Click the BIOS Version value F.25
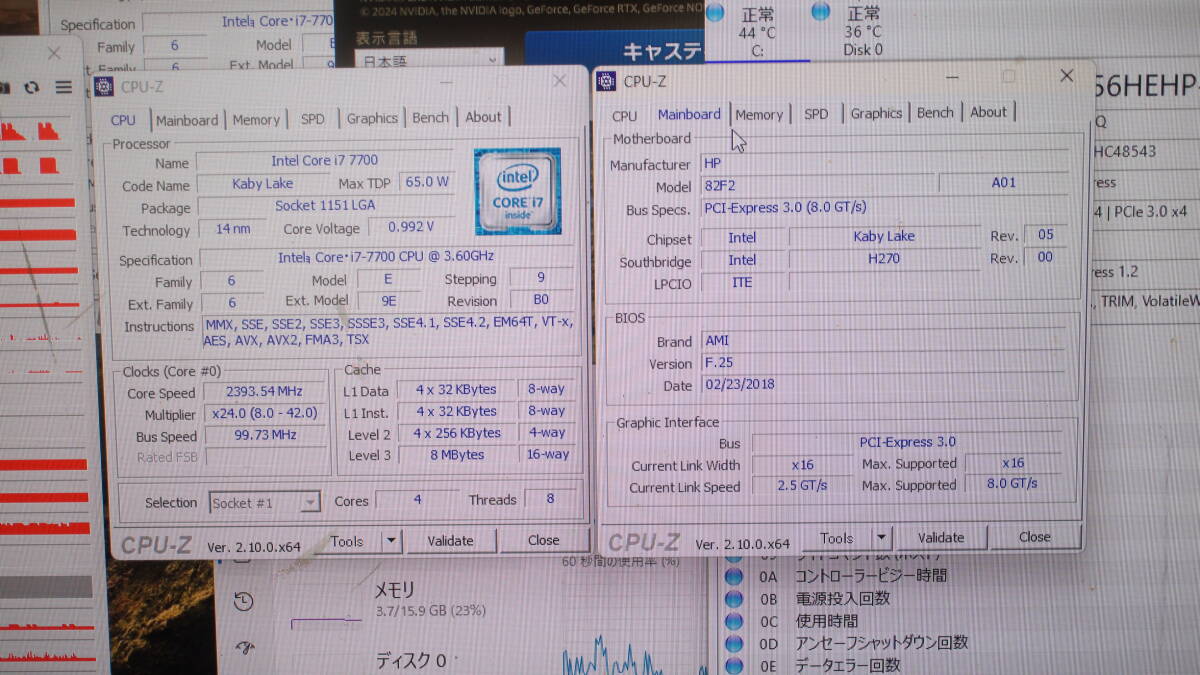 884,363
